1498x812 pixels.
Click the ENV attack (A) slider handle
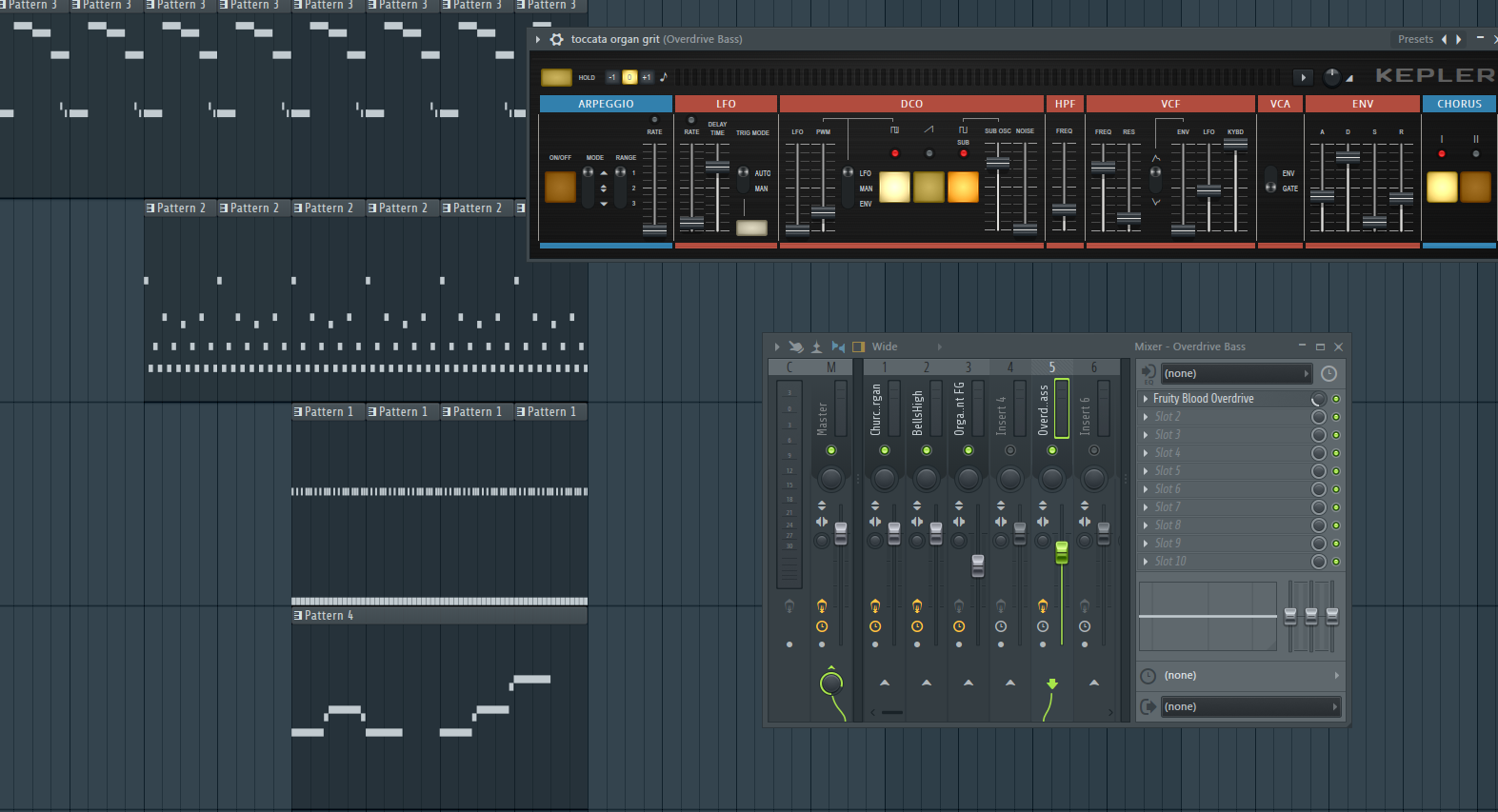(x=1322, y=195)
